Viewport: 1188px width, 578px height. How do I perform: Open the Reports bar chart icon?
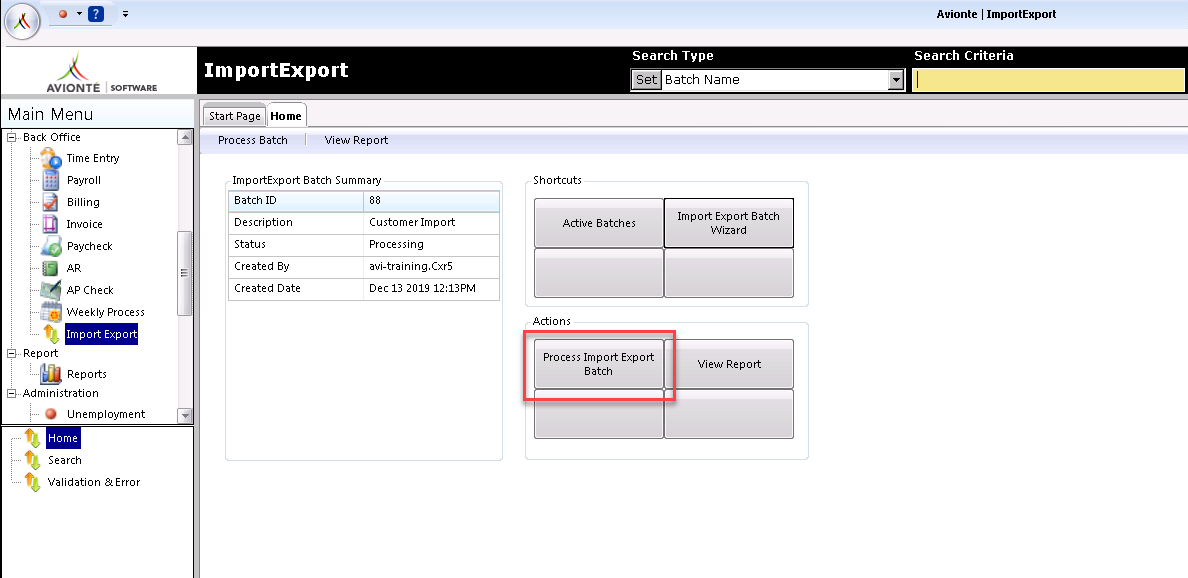click(x=51, y=374)
